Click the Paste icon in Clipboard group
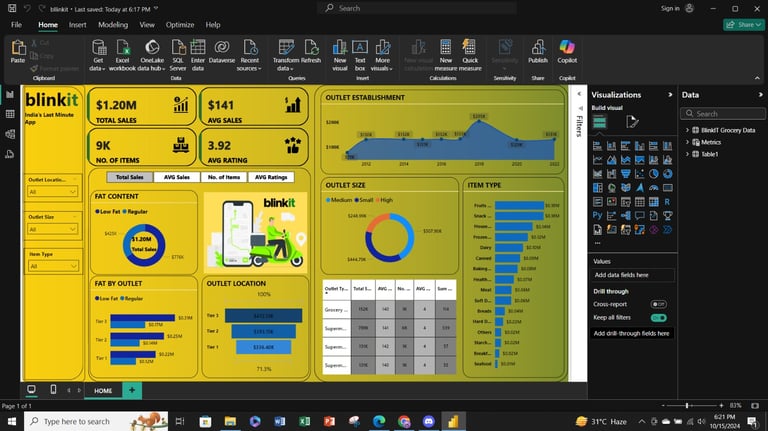The height and width of the screenshot is (431, 768). click(18, 51)
